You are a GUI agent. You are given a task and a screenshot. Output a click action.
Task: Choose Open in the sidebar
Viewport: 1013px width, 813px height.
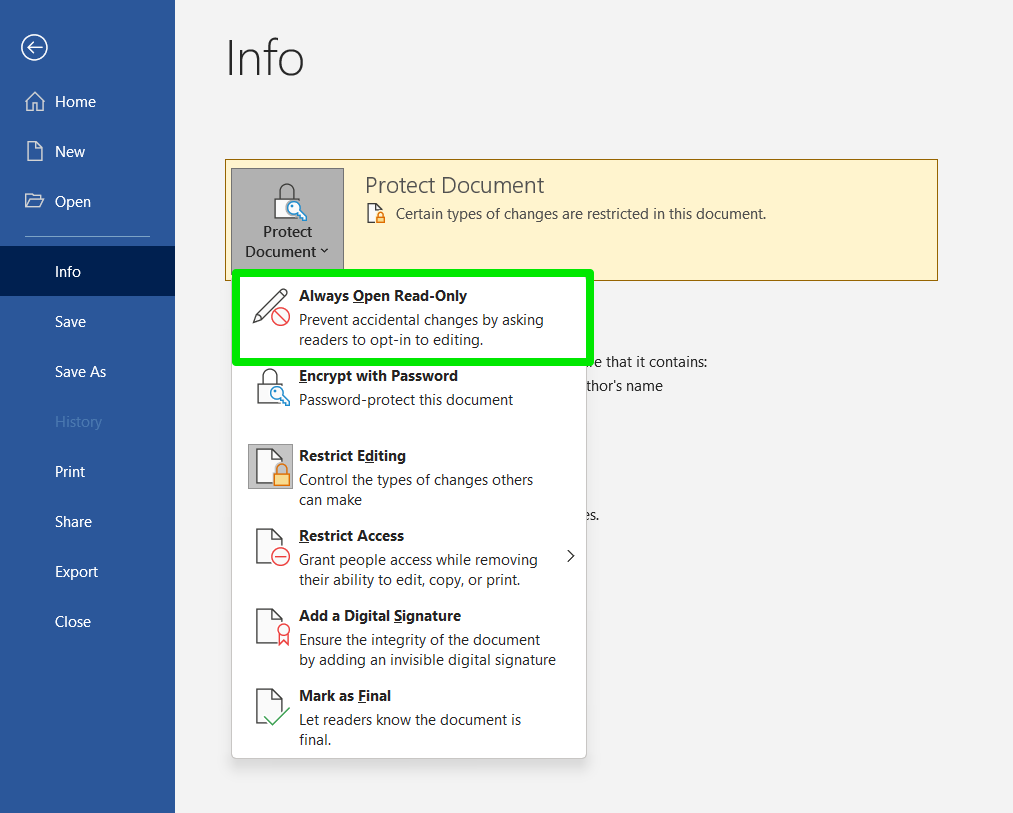tap(87, 202)
